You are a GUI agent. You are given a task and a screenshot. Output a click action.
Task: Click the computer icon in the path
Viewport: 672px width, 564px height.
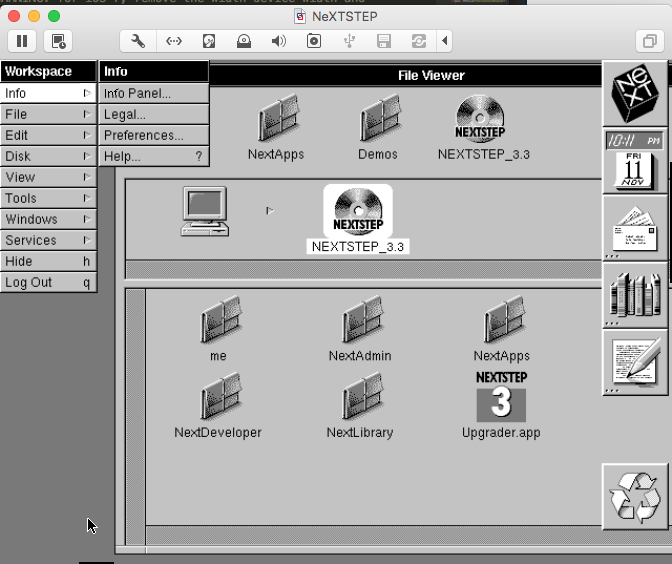coord(205,211)
